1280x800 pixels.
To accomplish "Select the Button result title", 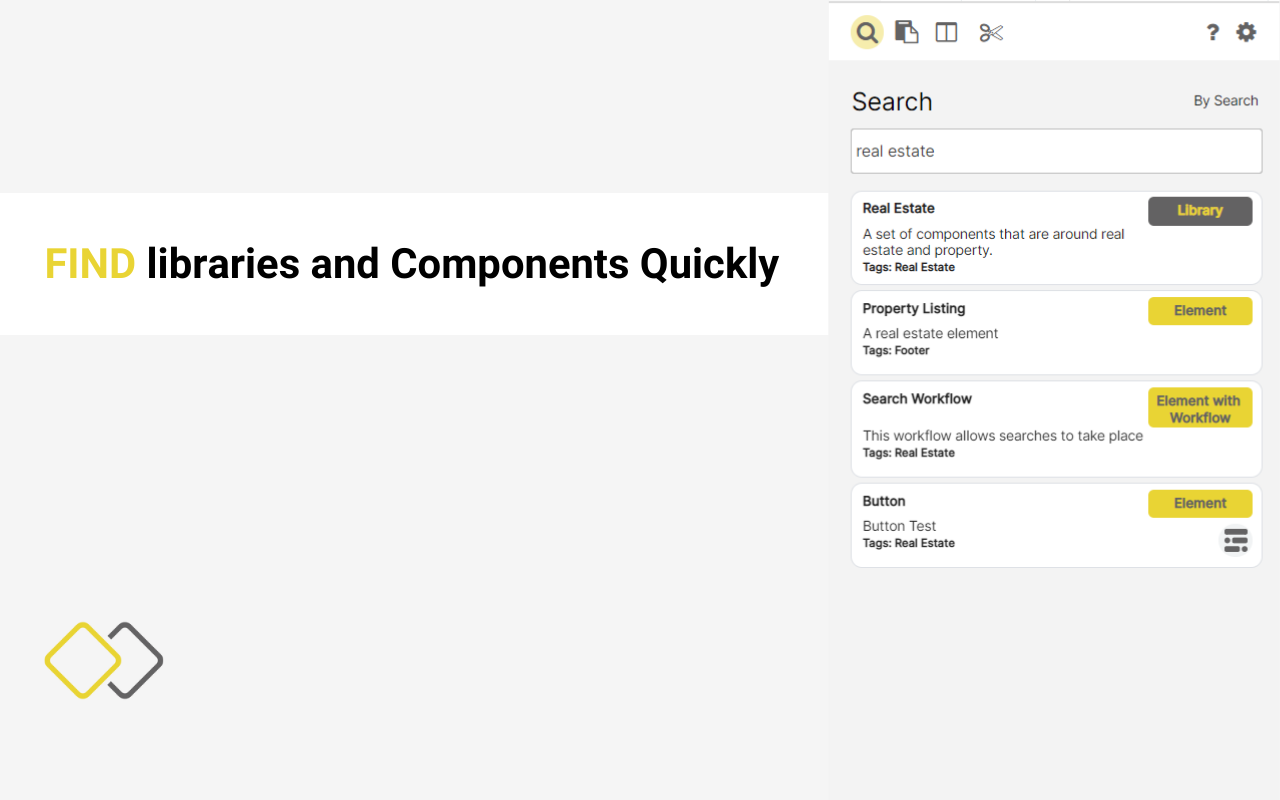I will point(884,501).
